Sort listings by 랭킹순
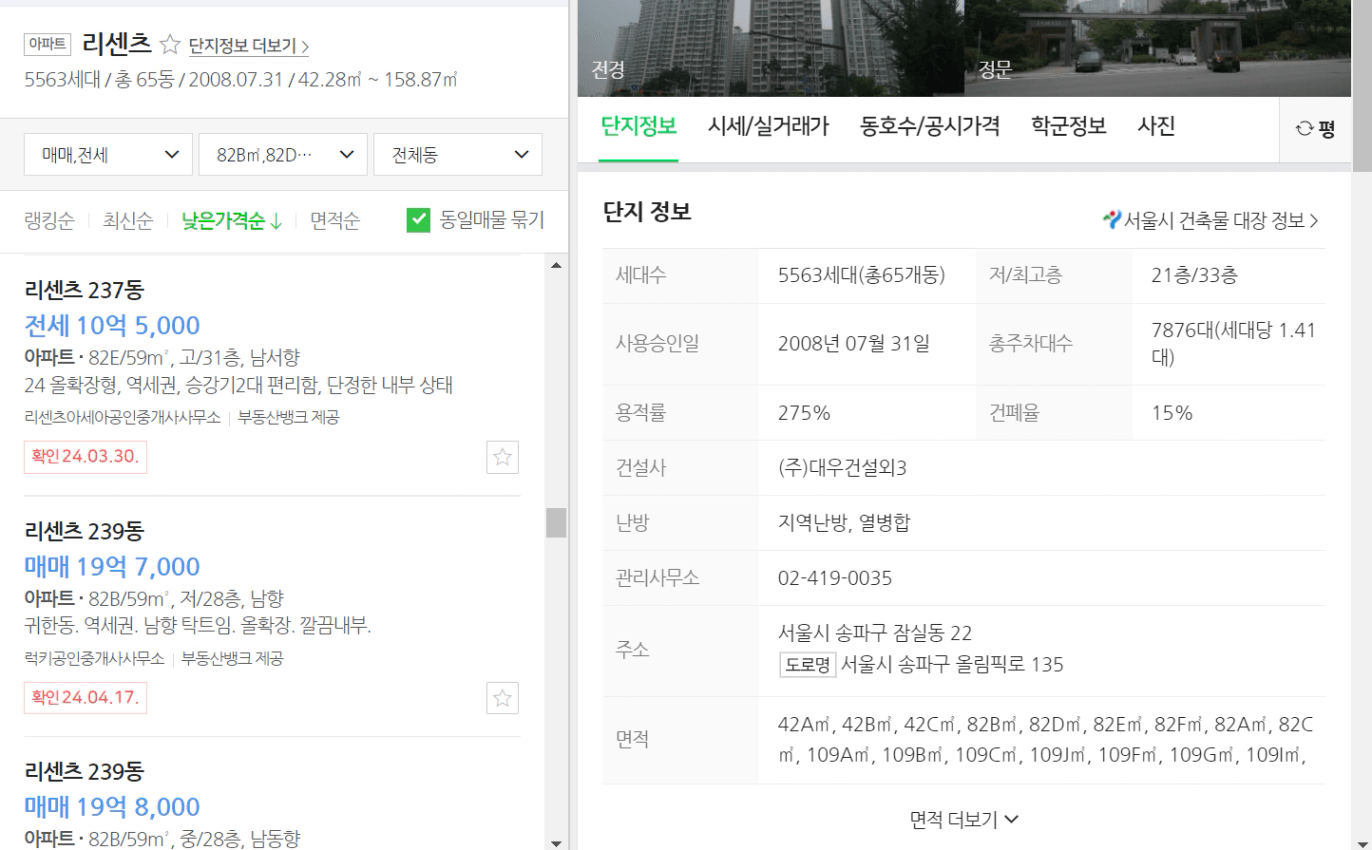Screen dimensions: 1372x850 [49, 221]
